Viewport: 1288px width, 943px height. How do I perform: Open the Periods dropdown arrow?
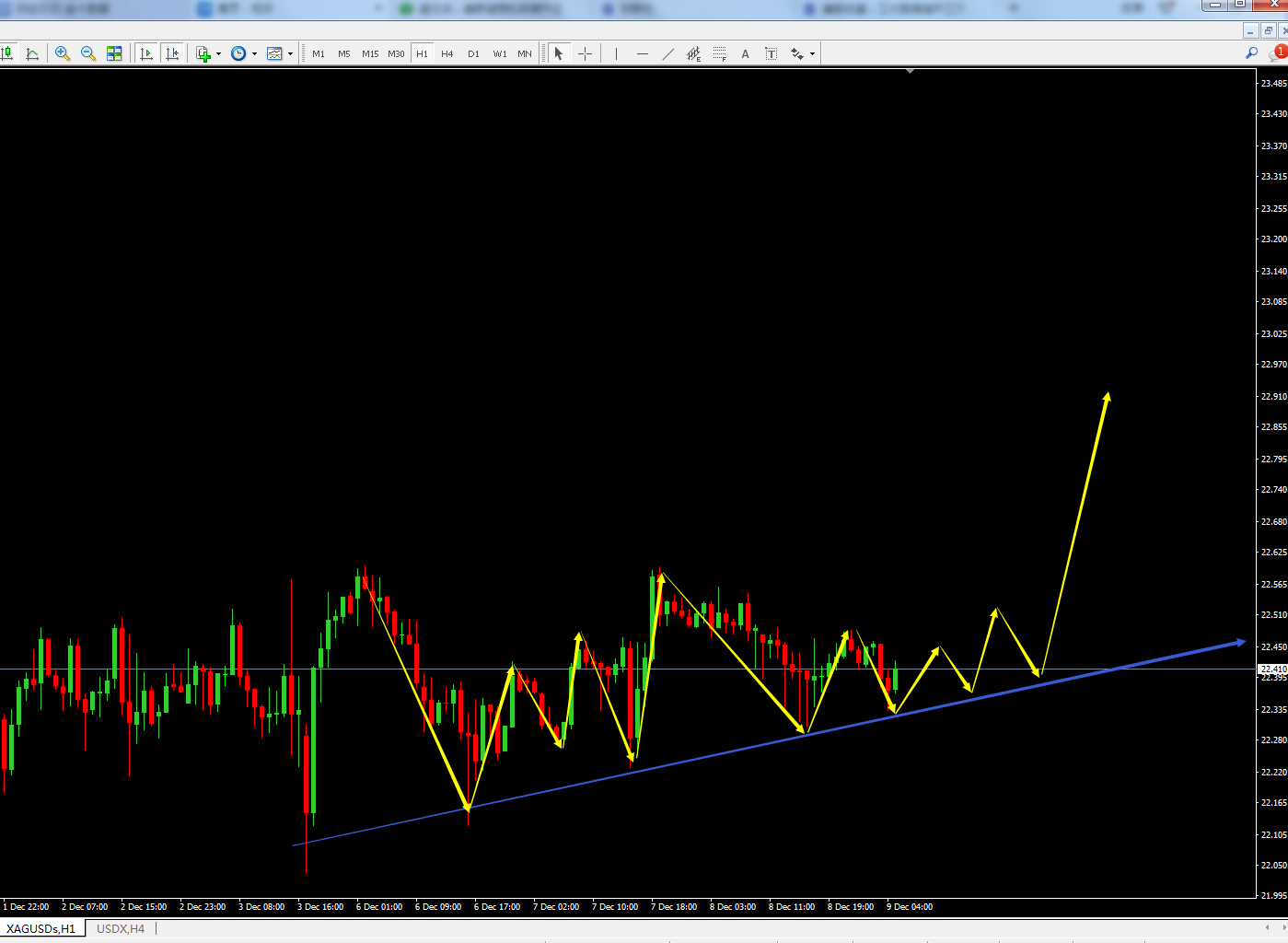coord(254,53)
